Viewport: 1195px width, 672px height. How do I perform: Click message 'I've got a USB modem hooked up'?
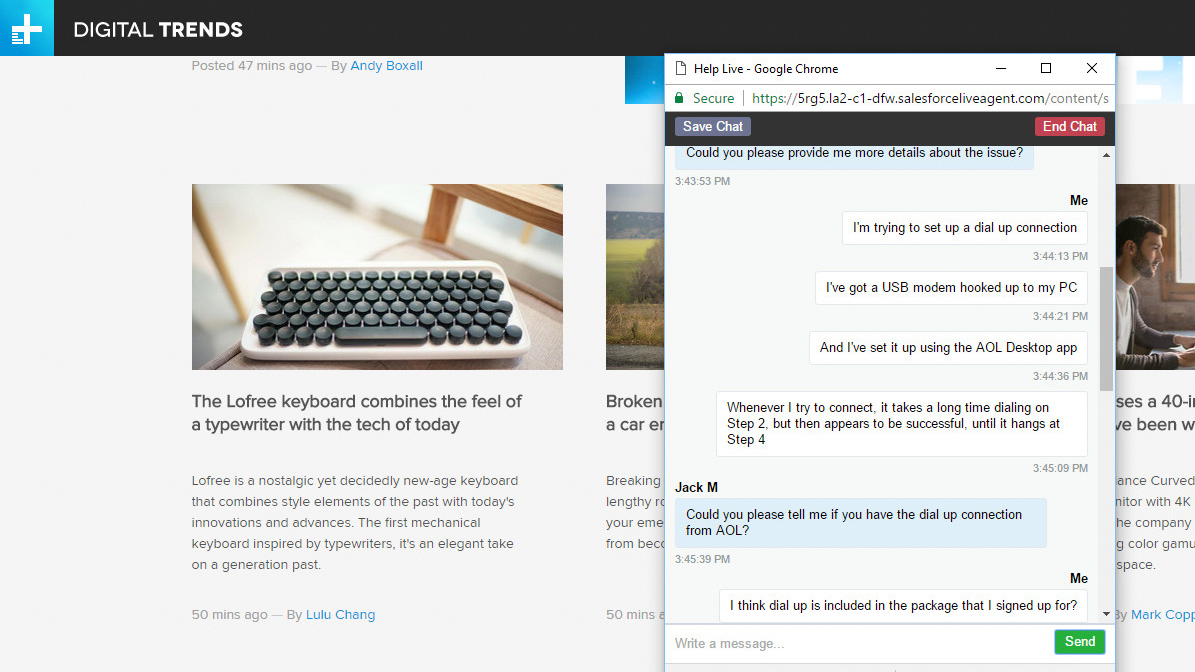tap(951, 288)
